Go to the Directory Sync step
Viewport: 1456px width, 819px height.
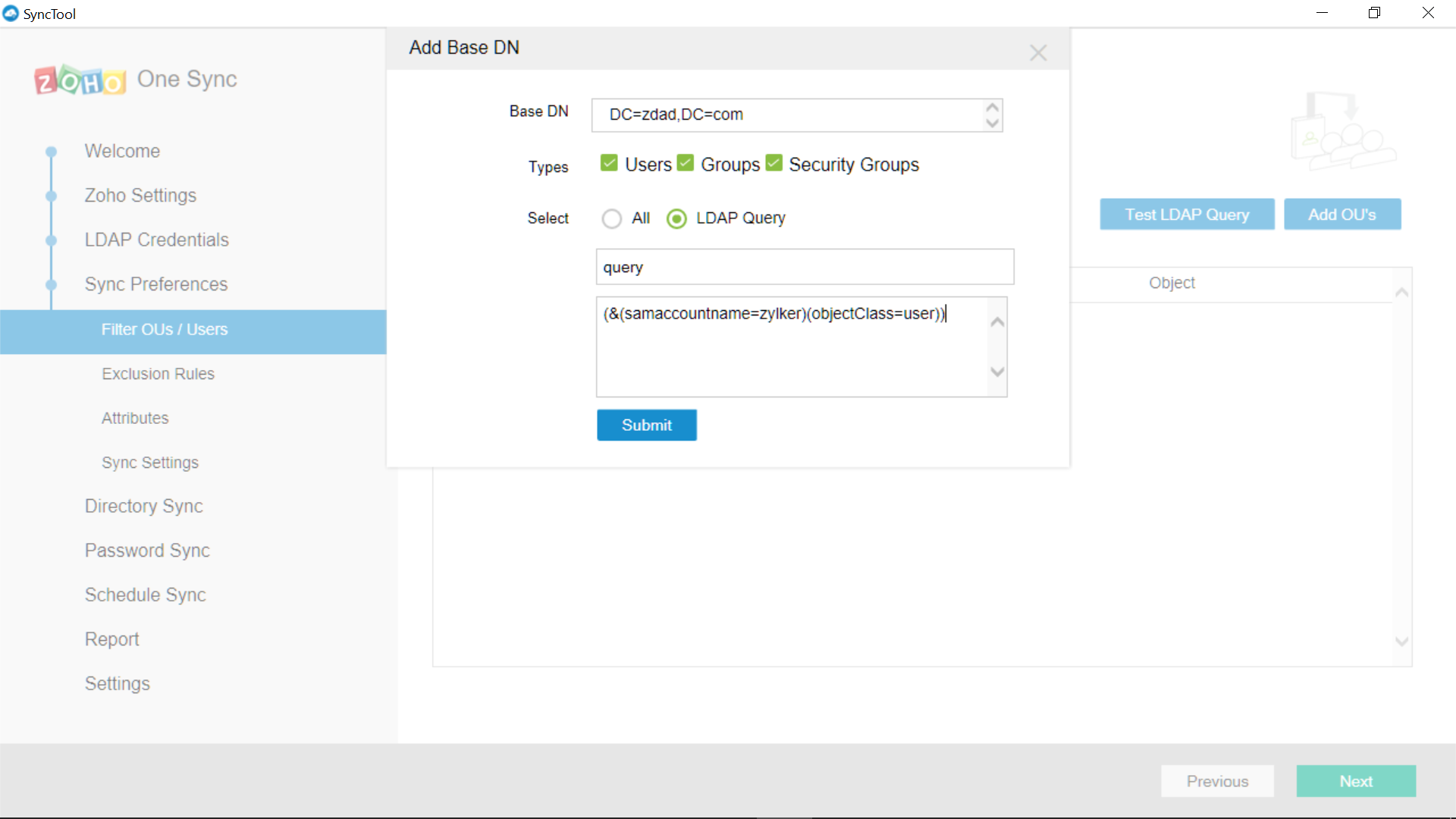pos(143,507)
